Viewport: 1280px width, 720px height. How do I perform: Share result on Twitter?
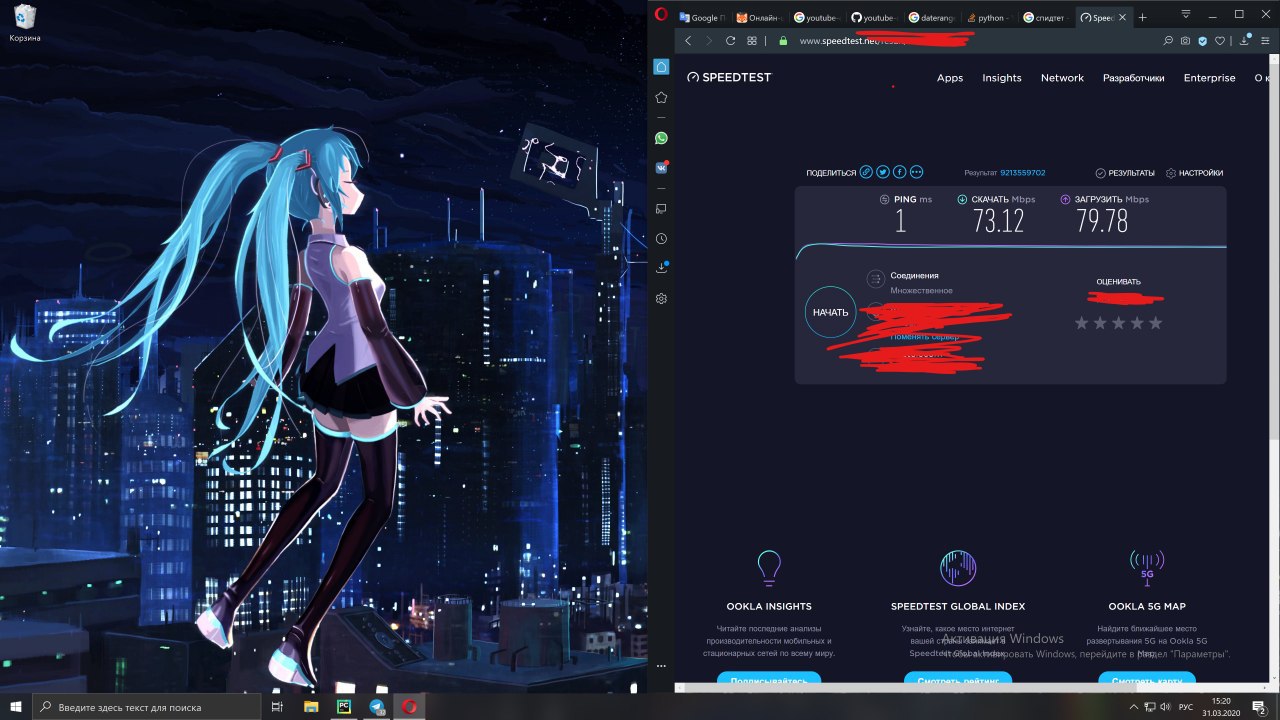[883, 172]
